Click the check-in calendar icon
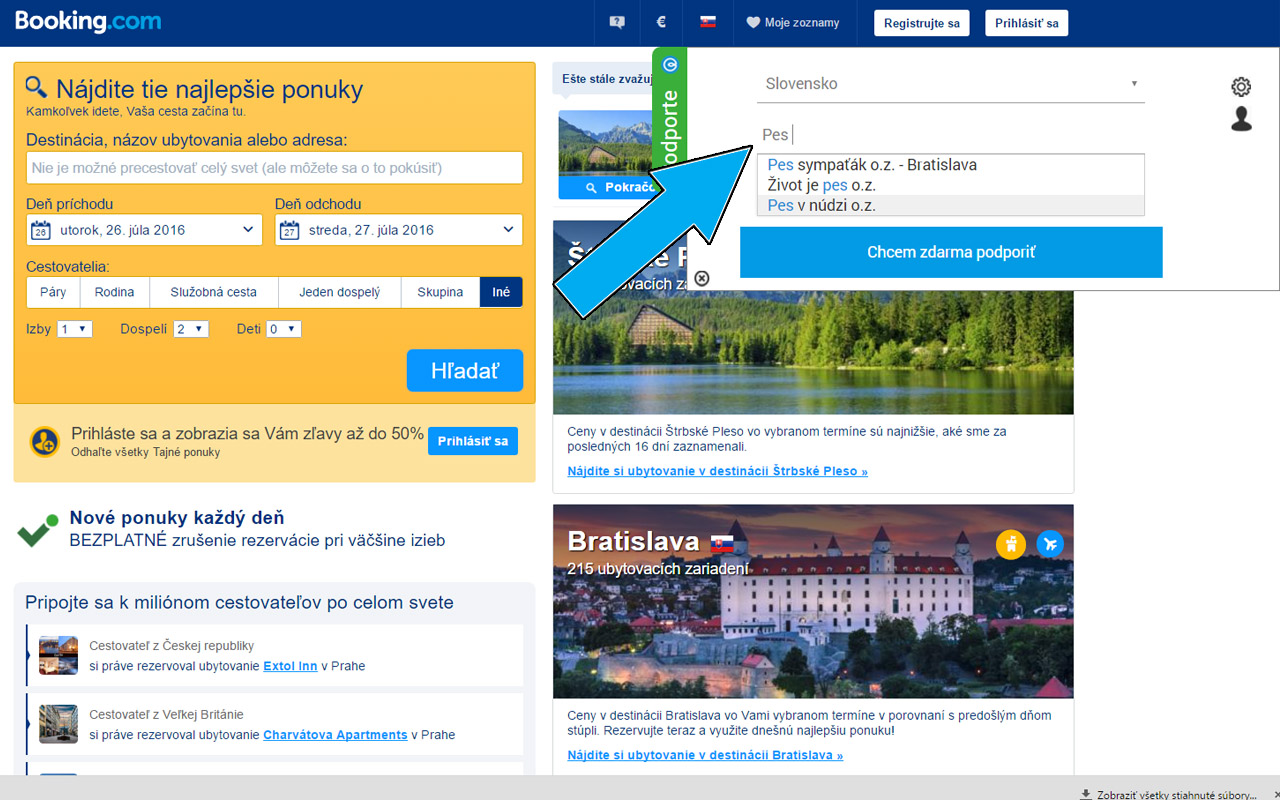The height and width of the screenshot is (800, 1280). tap(41, 230)
